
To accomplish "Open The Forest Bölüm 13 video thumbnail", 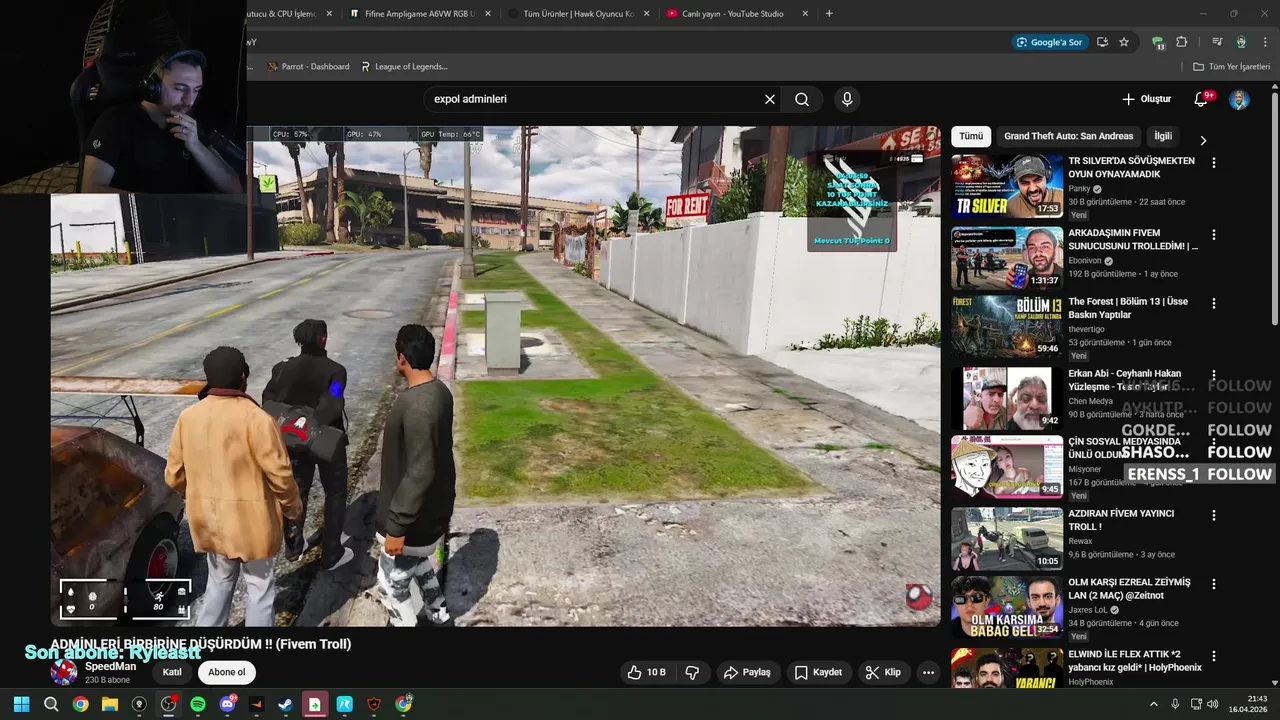I will point(1007,327).
